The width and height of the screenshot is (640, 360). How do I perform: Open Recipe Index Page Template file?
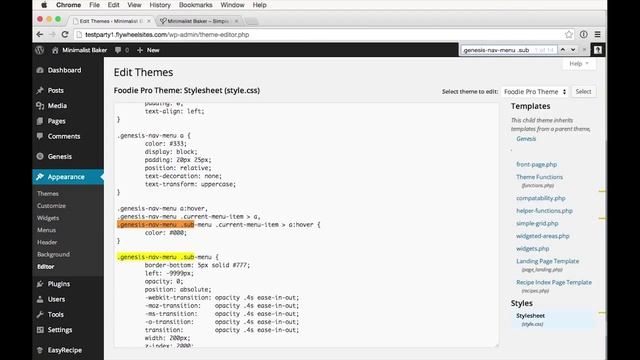554,282
